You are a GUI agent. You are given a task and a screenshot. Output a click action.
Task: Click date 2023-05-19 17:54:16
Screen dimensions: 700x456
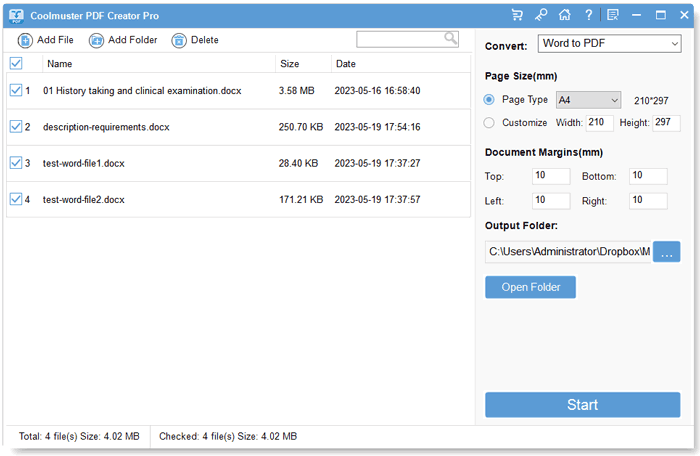[377, 127]
